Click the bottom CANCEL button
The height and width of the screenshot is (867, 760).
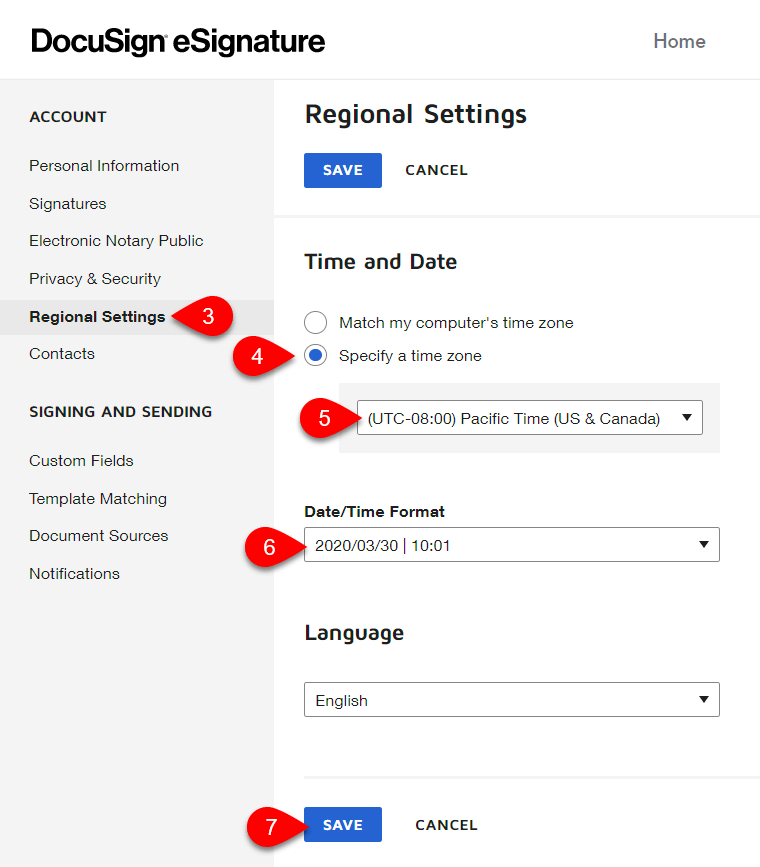click(446, 825)
